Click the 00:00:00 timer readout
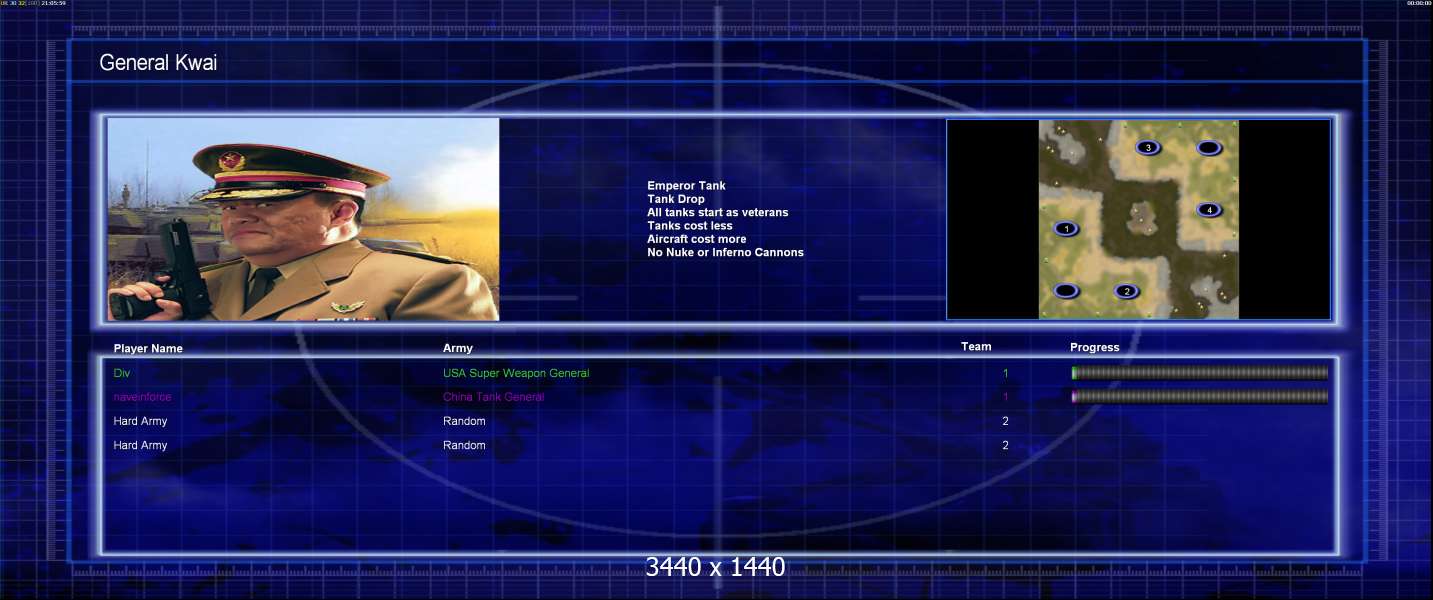Image resolution: width=1433 pixels, height=600 pixels. coord(1419,3)
